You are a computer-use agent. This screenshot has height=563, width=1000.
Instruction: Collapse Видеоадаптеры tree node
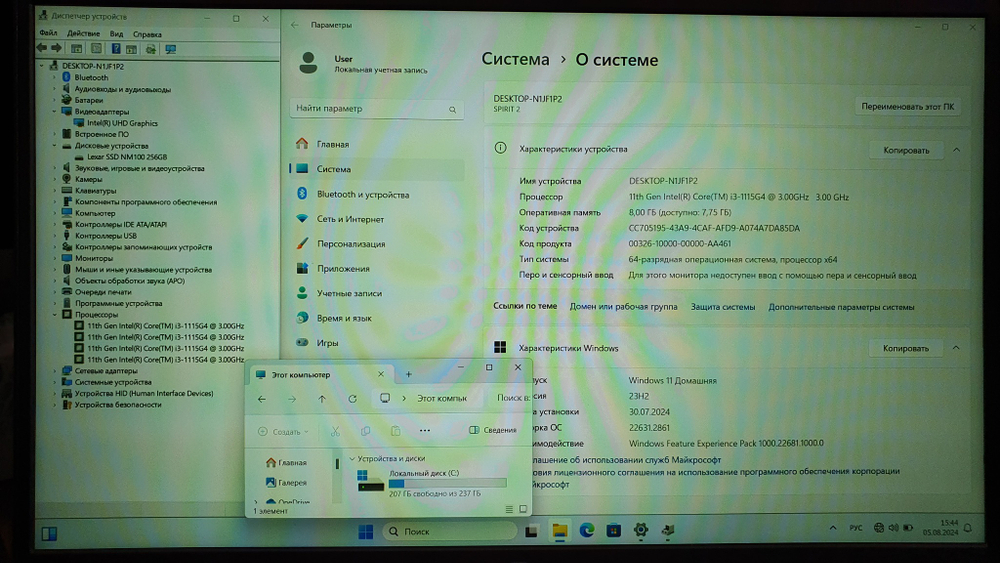(x=55, y=112)
